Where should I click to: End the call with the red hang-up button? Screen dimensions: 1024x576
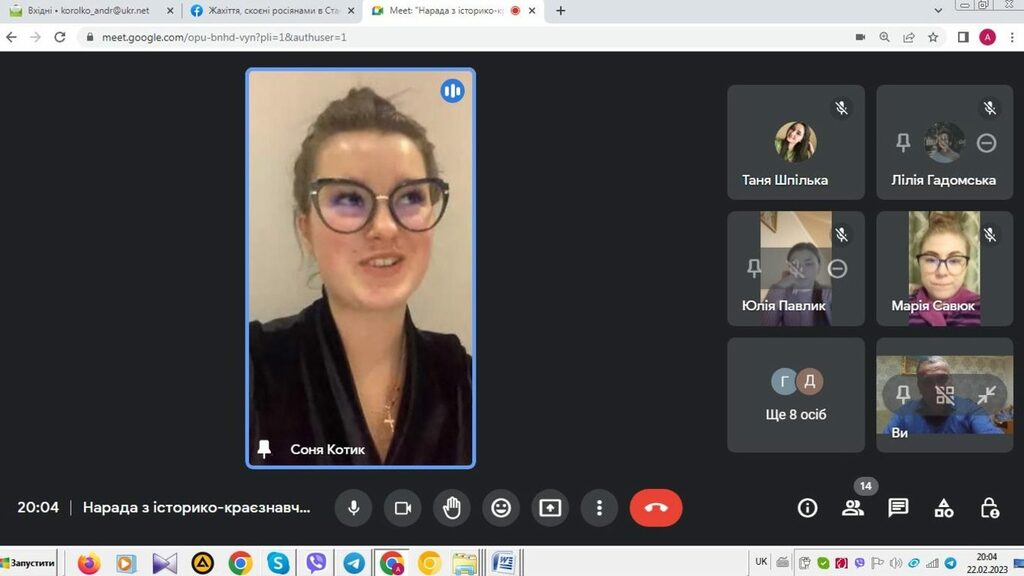coord(656,508)
